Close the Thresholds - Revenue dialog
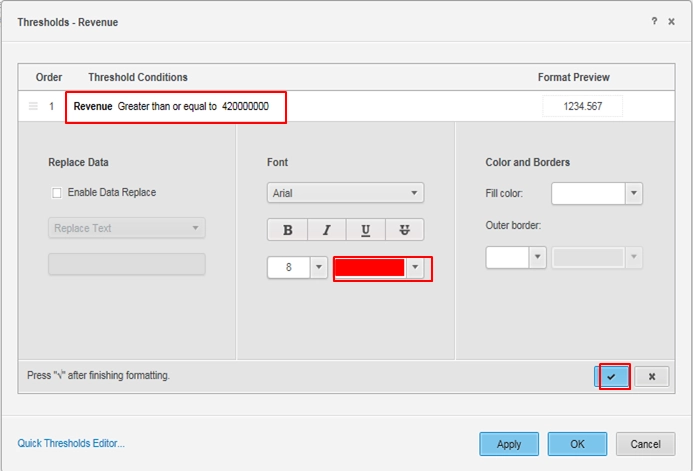 click(671, 21)
